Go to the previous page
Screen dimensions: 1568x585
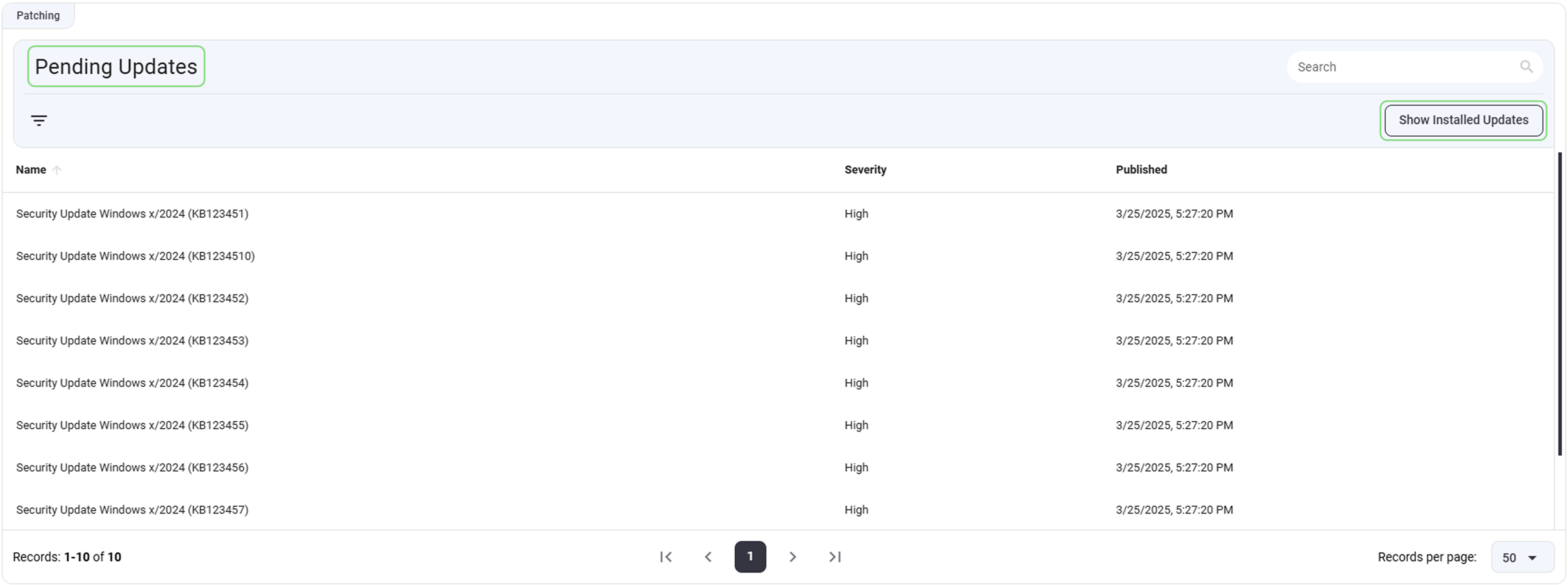point(708,556)
